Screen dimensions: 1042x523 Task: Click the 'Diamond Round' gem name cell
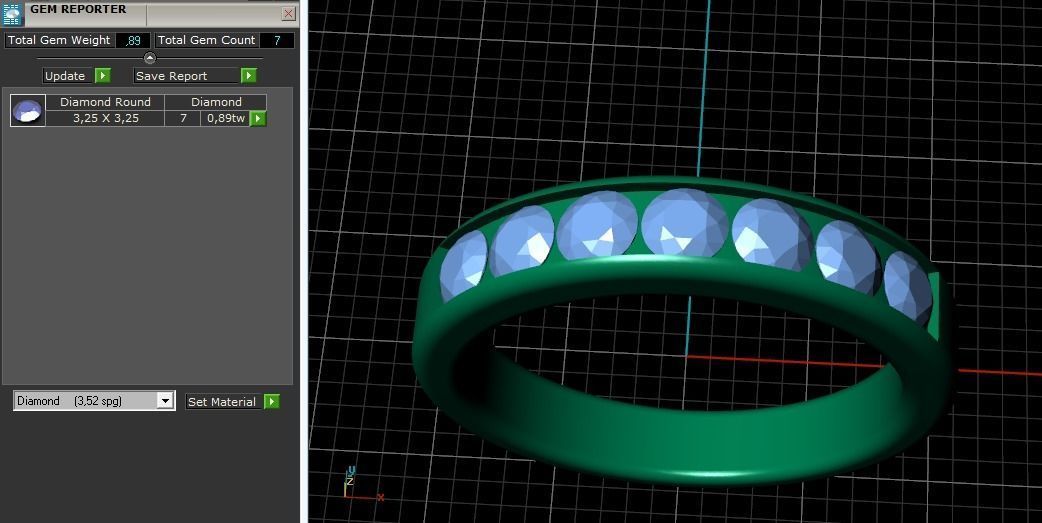(105, 102)
